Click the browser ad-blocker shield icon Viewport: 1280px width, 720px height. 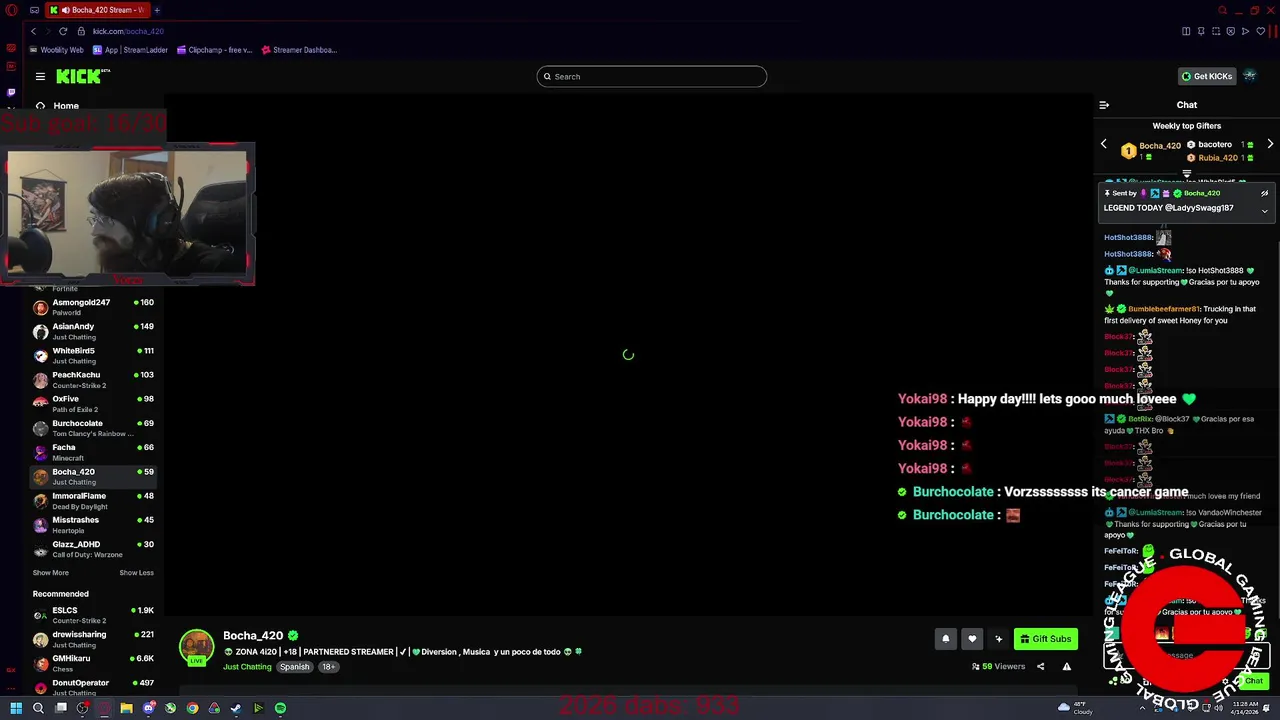click(1231, 31)
